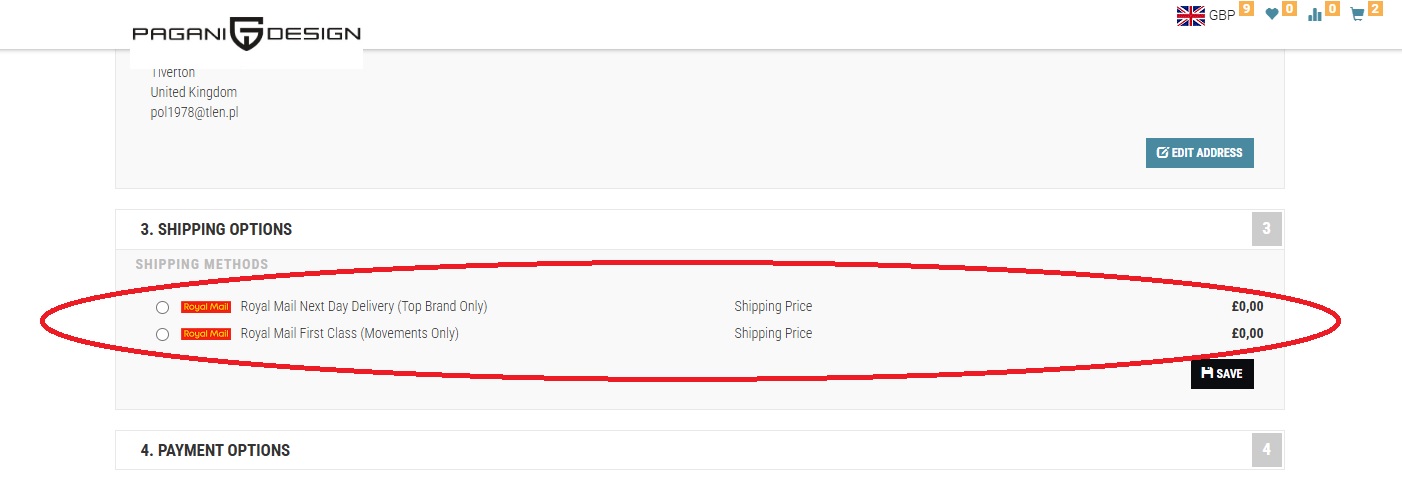Click the step 4 number badge
1402x498 pixels.
tap(1266, 450)
